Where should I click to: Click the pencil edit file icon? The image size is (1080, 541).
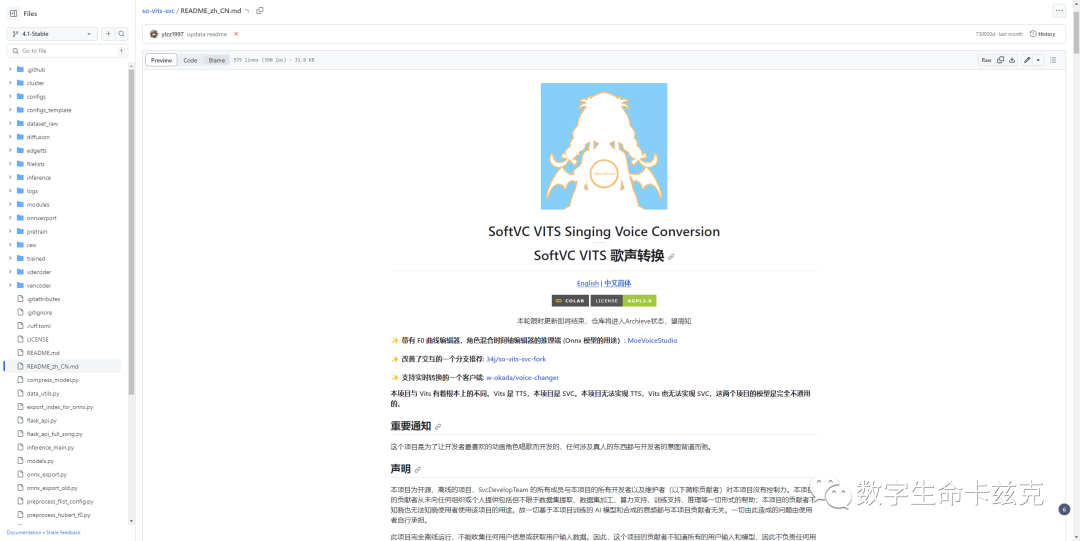[1027, 60]
